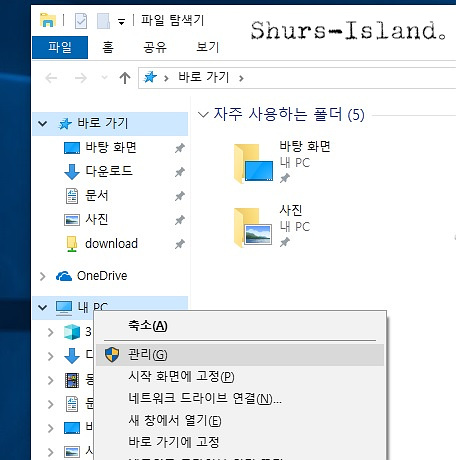This screenshot has height=460, width=456.
Task: Click the pin icon next to 다운로드 in sidebar
Action: pos(180,172)
